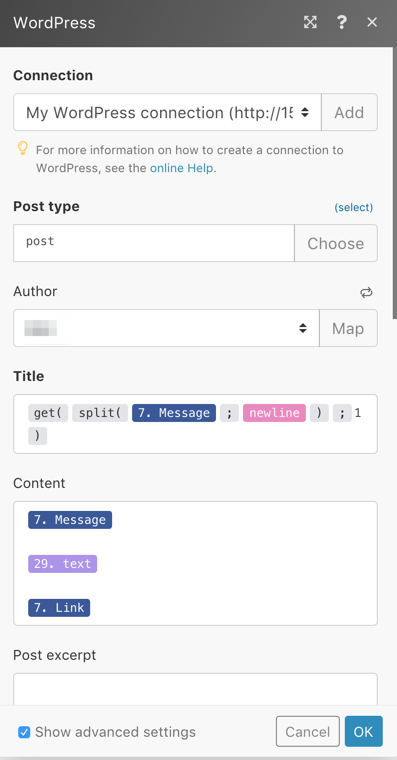Toggle Map for the Author field

click(348, 328)
